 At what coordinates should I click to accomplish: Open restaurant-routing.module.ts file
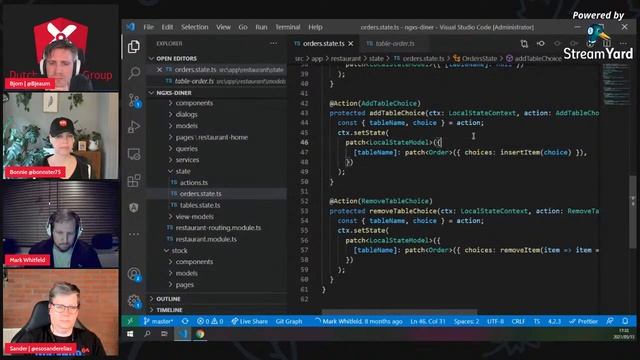(217, 228)
